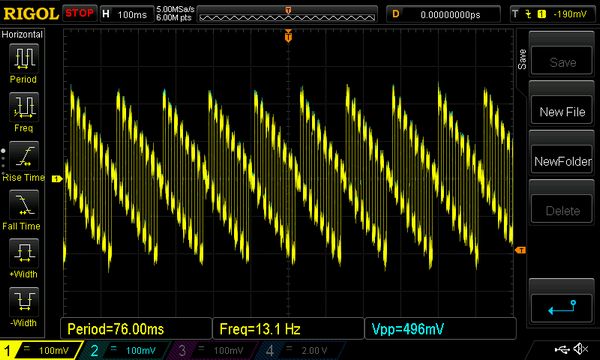Click the Period=76.00ms measurement

tap(136, 329)
